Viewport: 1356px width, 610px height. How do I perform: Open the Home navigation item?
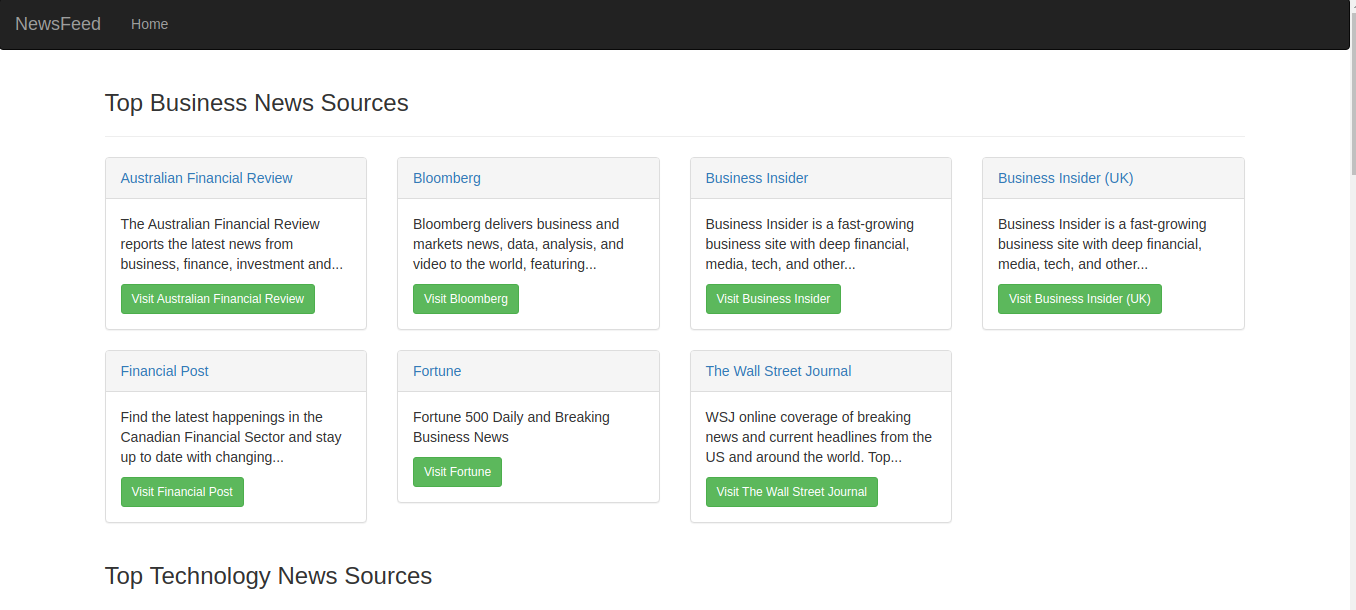[x=149, y=24]
